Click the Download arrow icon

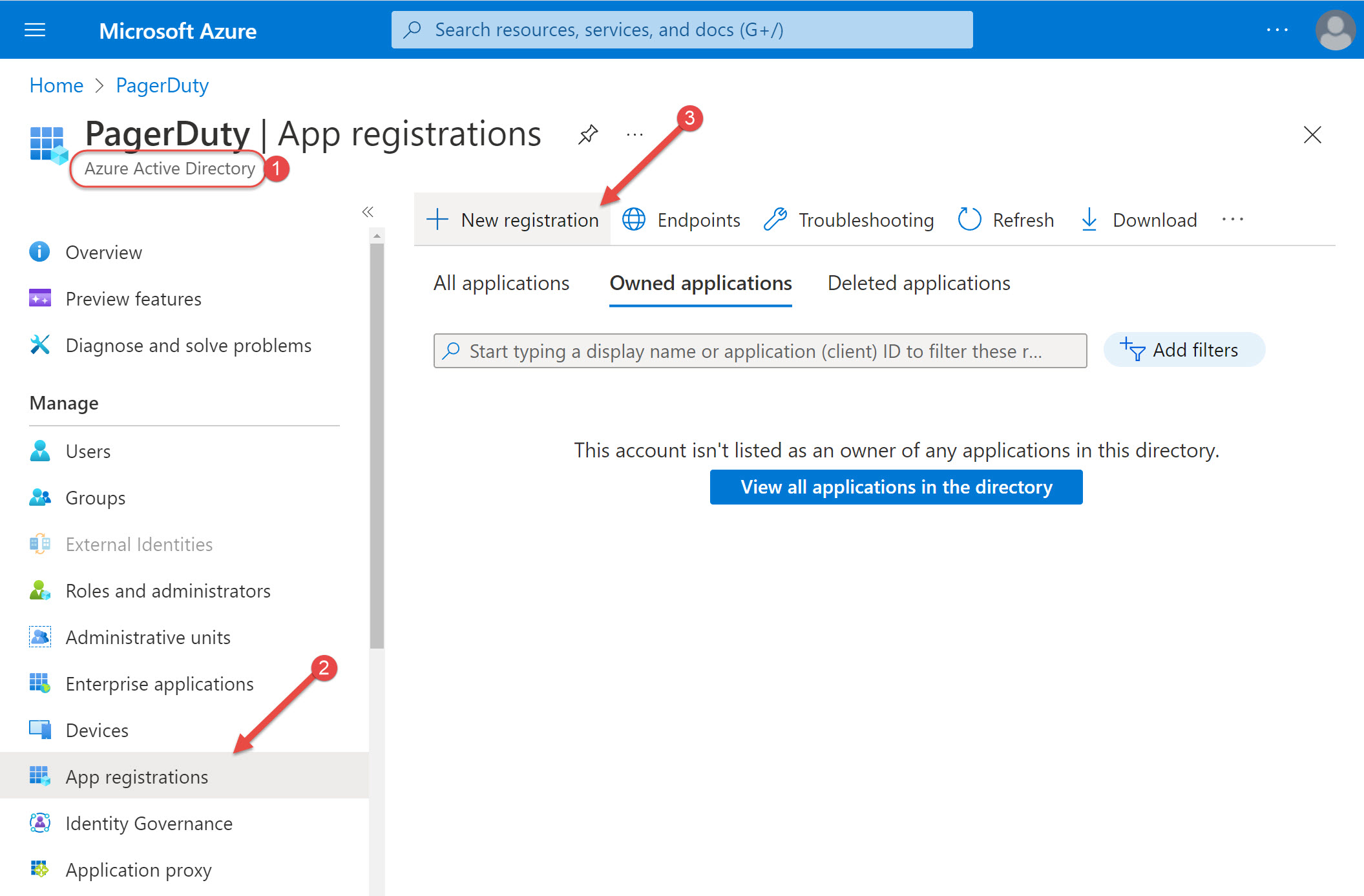(x=1089, y=220)
